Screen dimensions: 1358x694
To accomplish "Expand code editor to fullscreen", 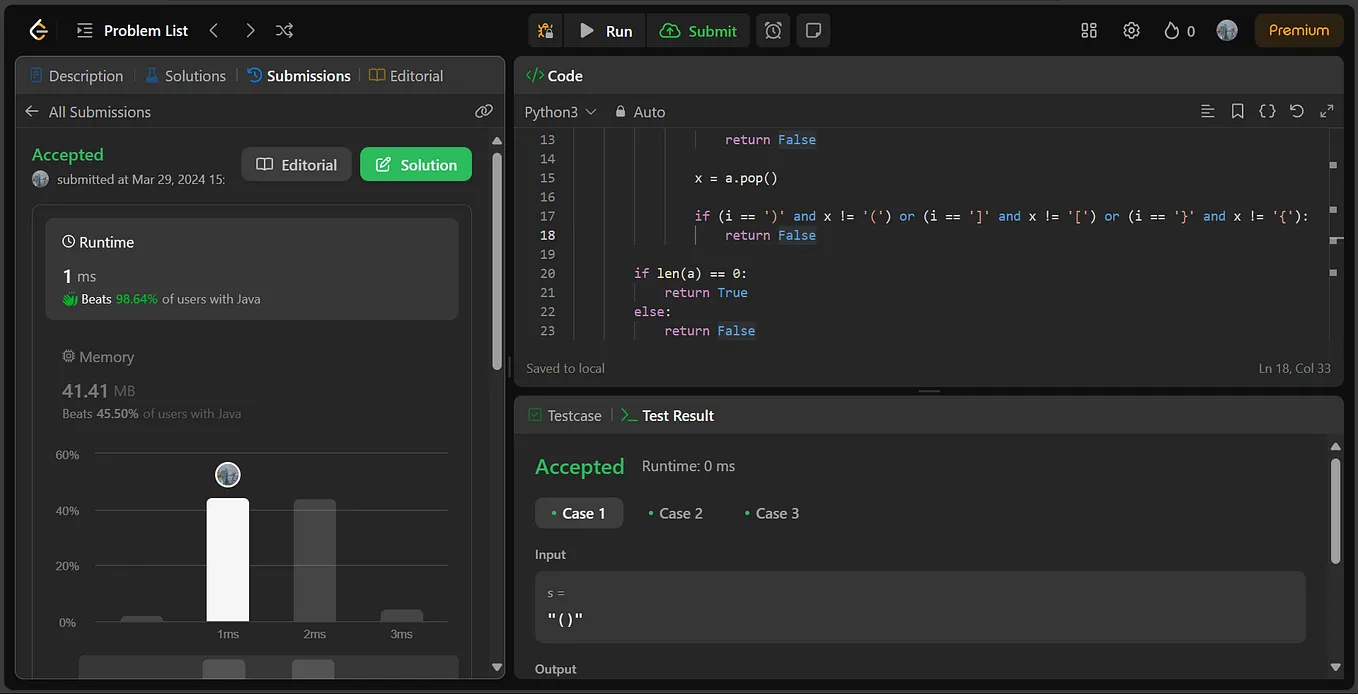I will pos(1327,111).
